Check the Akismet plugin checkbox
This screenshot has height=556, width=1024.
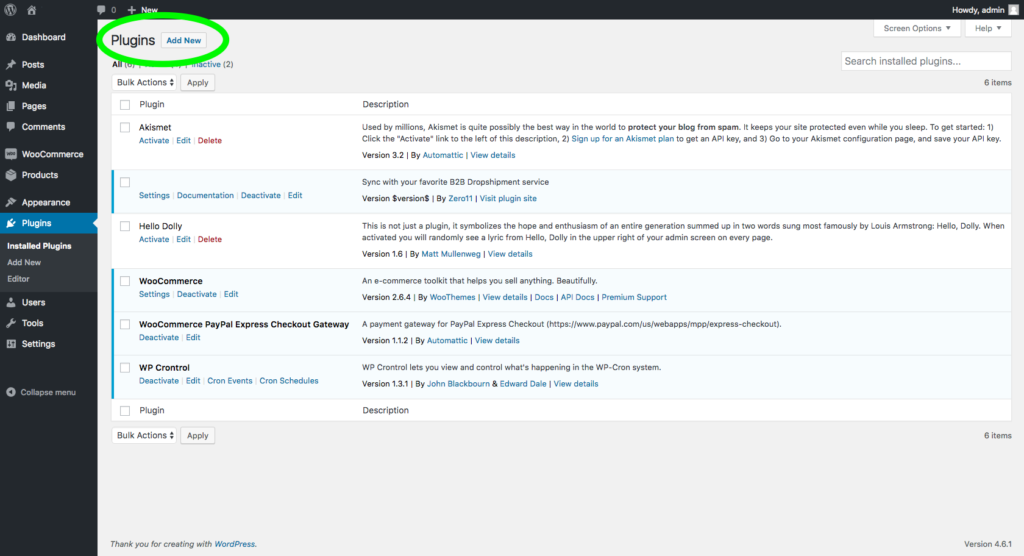pos(125,127)
